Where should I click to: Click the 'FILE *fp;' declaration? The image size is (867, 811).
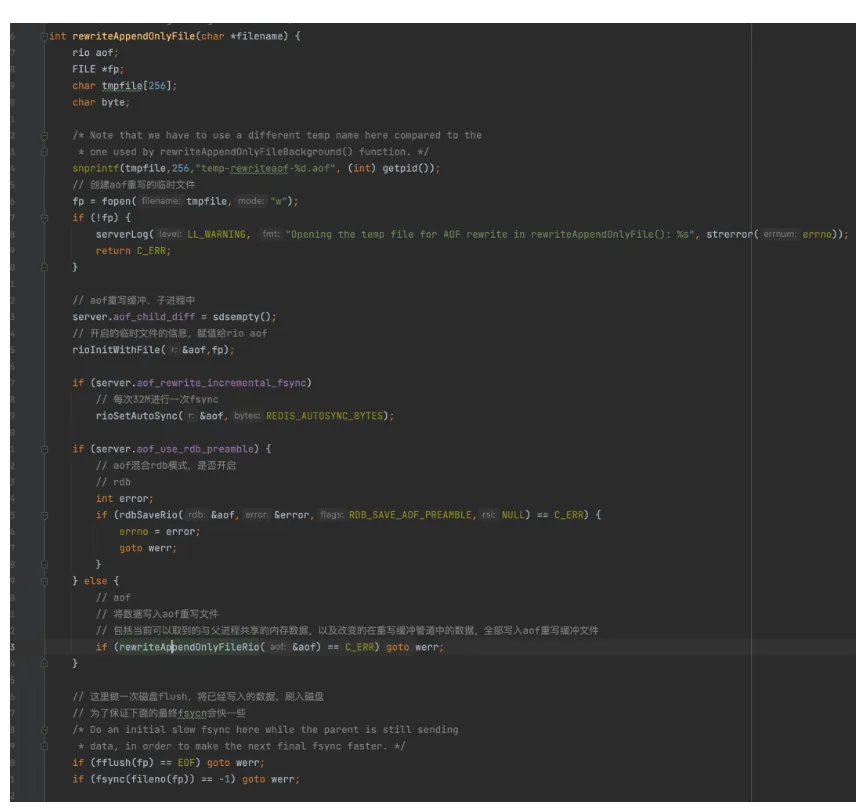98,70
